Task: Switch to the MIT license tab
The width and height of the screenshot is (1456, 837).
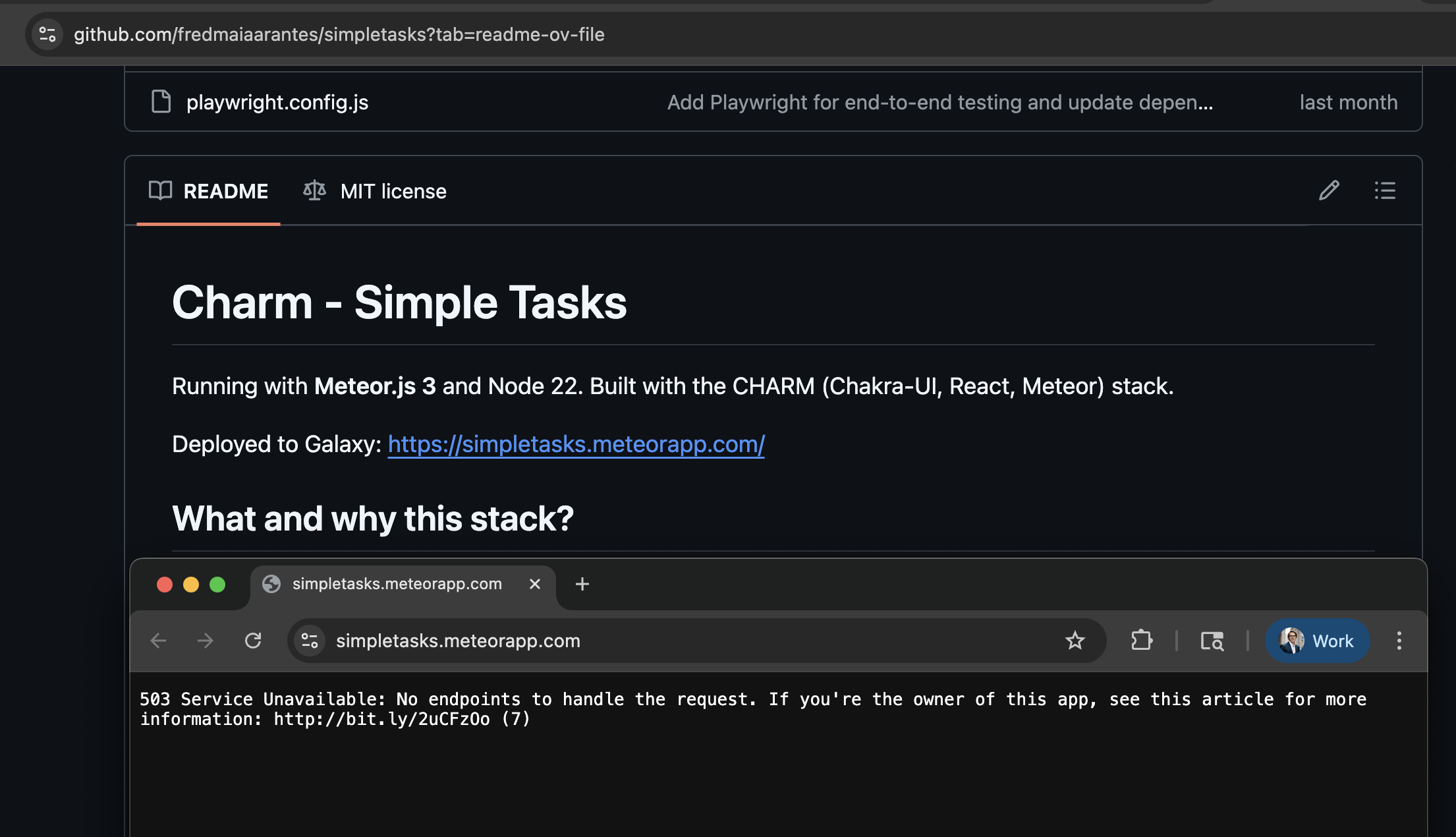Action: coord(374,191)
